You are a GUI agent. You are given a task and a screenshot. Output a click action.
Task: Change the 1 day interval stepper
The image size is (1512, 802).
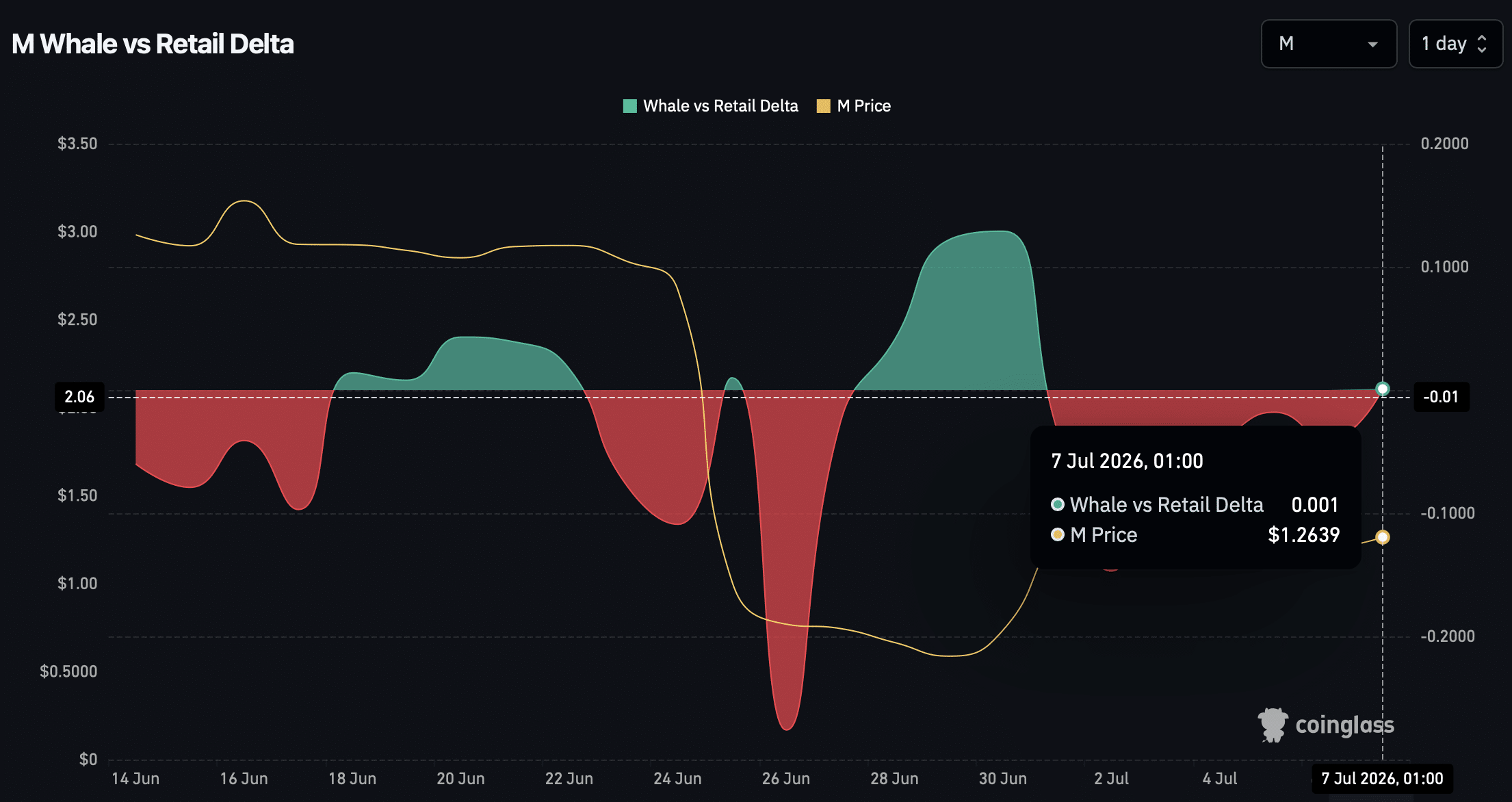[1455, 44]
